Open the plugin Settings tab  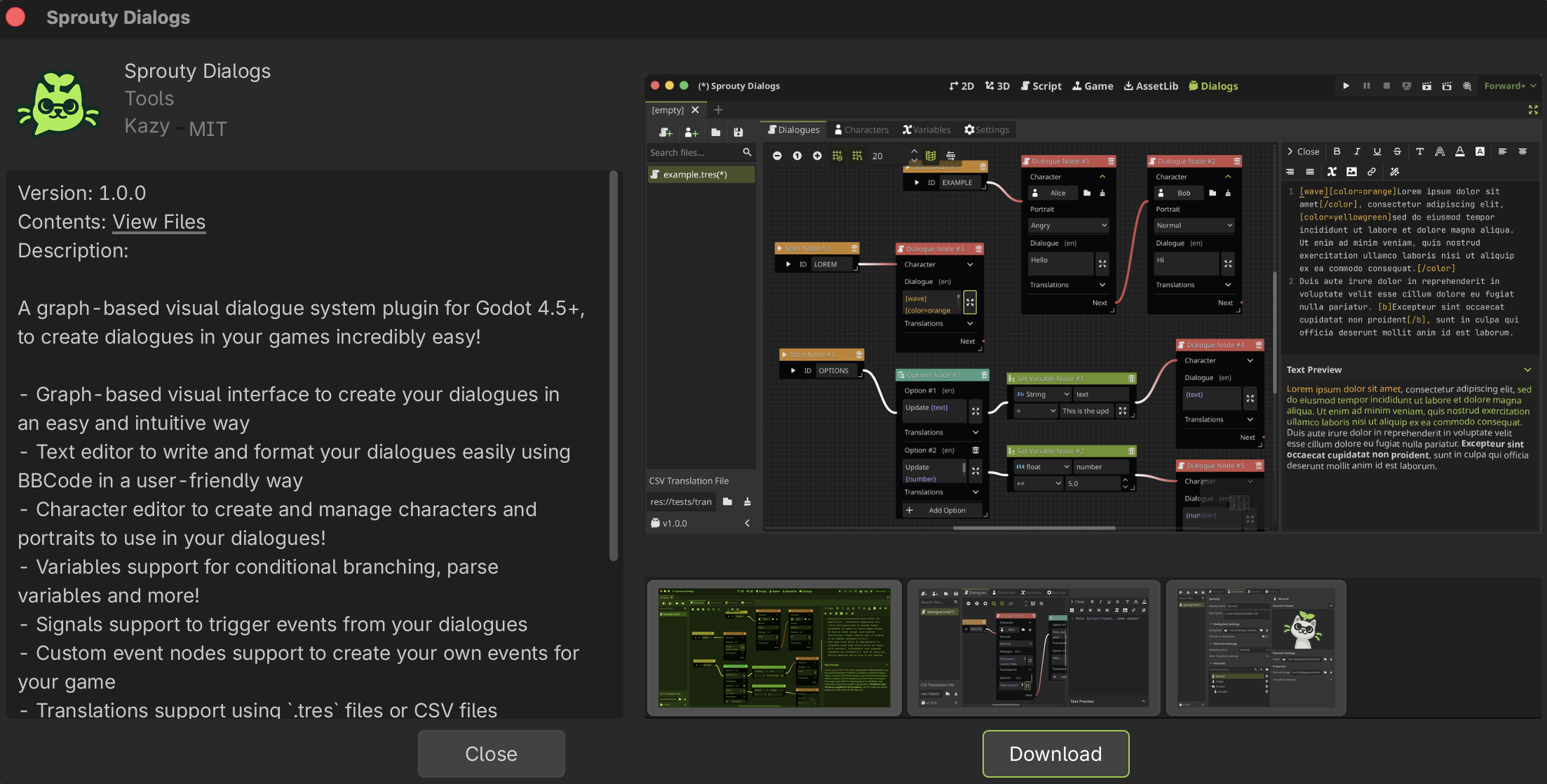[987, 129]
